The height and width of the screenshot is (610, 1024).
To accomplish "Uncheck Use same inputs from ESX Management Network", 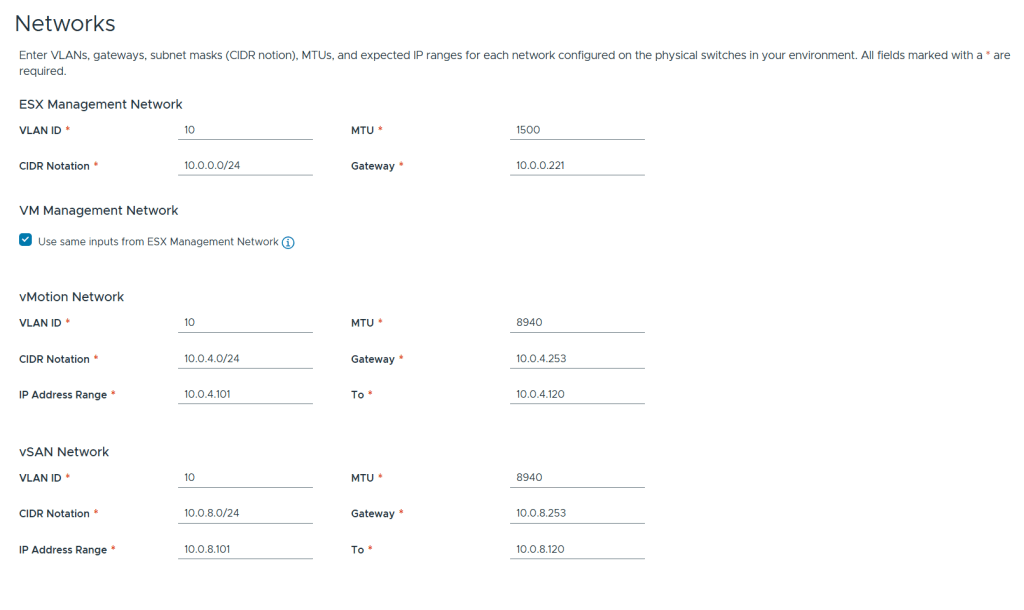I will coord(26,241).
